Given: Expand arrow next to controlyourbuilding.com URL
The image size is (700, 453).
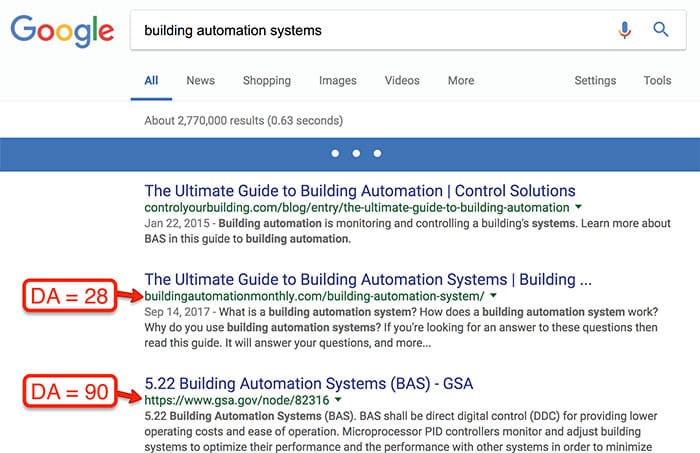Looking at the screenshot, I should click(x=579, y=207).
